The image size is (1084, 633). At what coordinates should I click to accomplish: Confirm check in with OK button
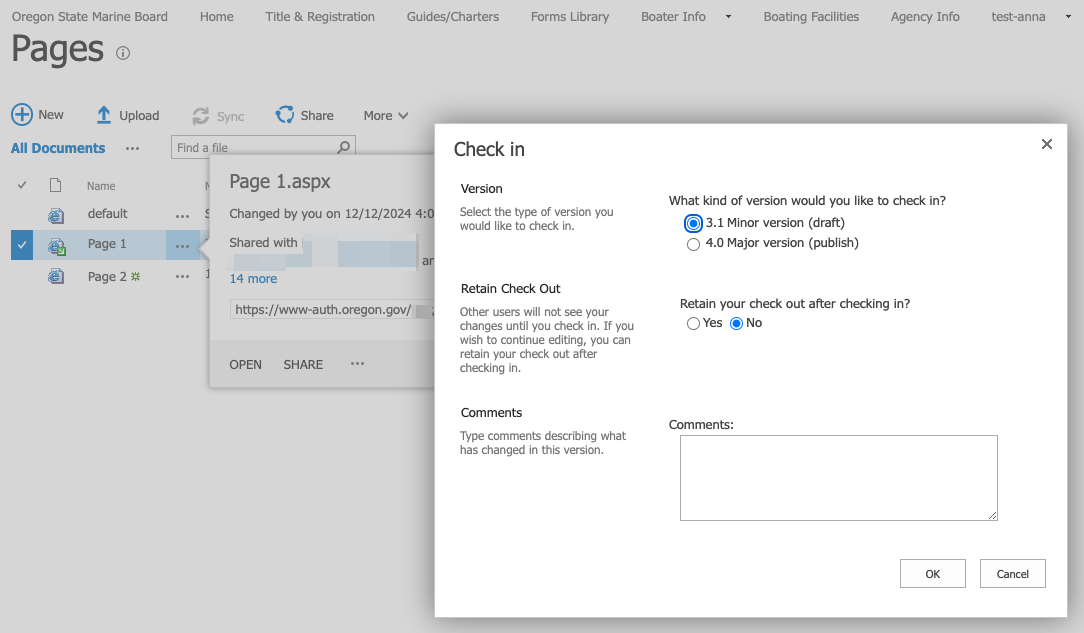click(933, 574)
